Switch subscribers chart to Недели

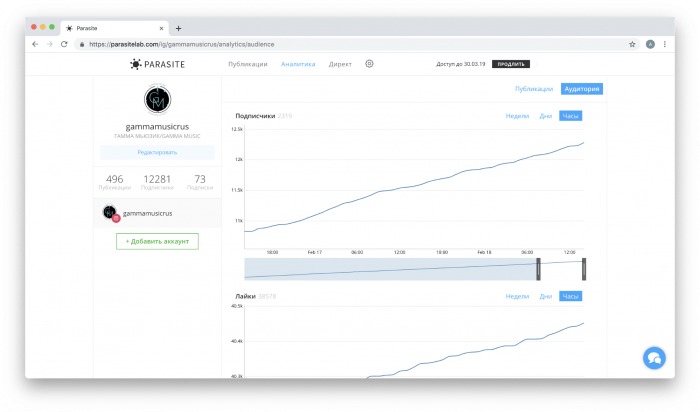[517, 116]
